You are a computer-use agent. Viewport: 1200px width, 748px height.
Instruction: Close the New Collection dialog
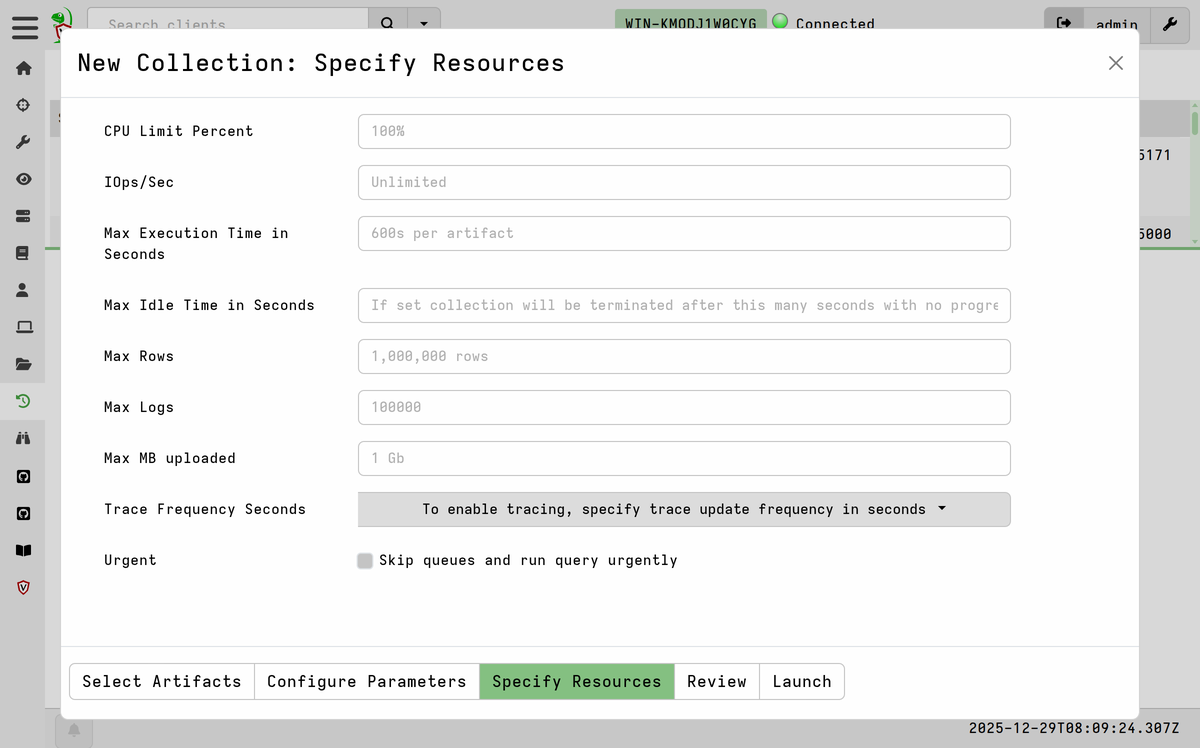coord(1116,63)
